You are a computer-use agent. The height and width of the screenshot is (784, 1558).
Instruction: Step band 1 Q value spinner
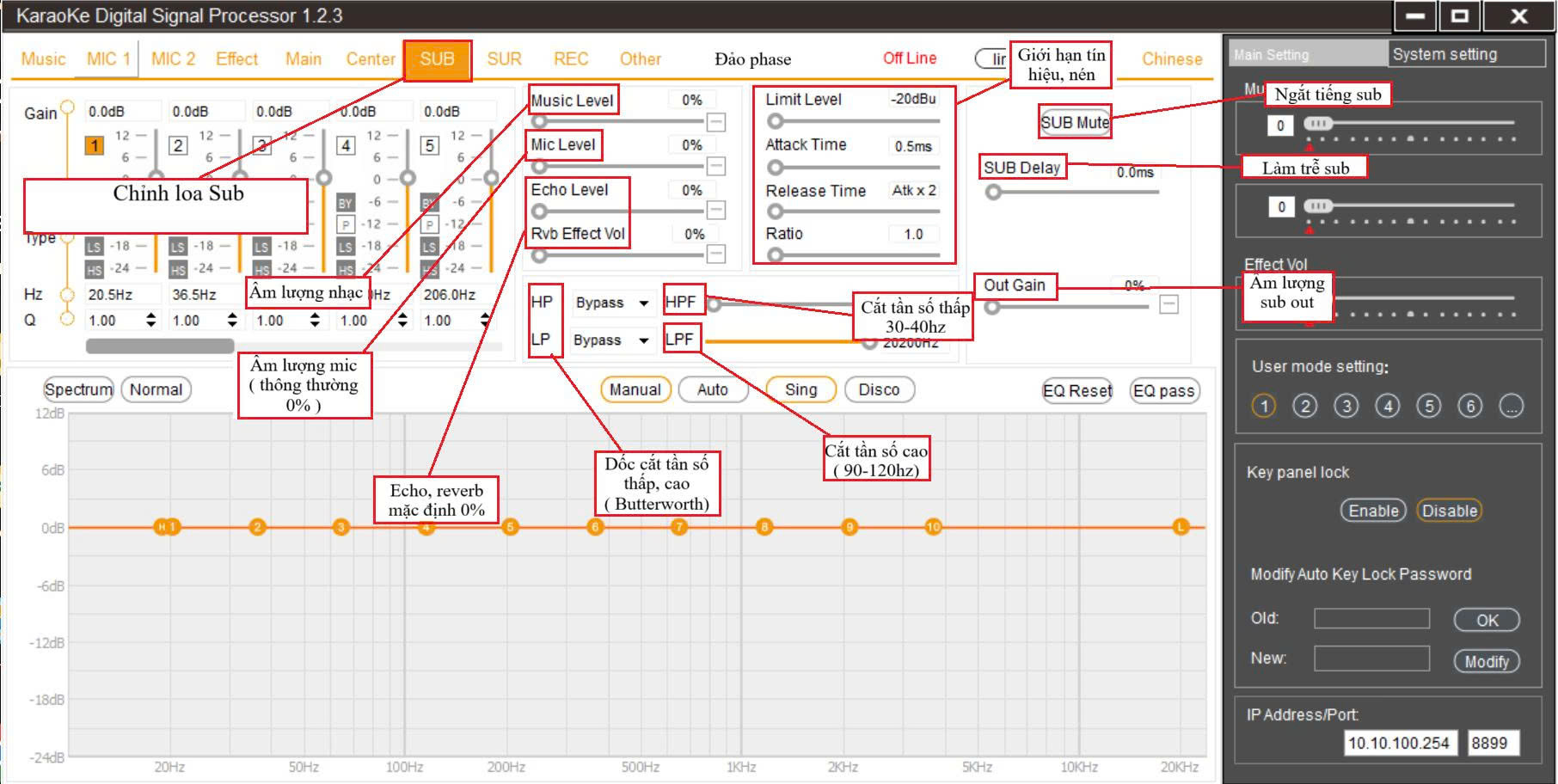(x=151, y=321)
